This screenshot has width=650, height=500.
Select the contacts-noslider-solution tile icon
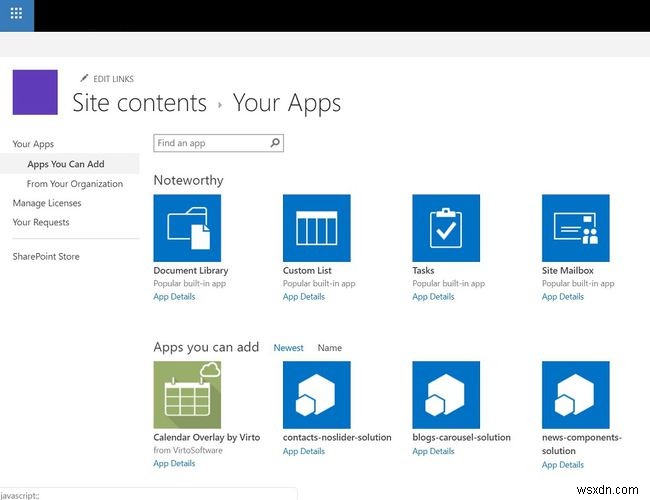pyautogui.click(x=317, y=395)
